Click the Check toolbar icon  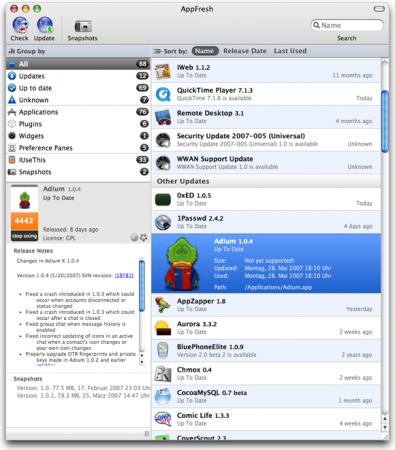pos(20,25)
